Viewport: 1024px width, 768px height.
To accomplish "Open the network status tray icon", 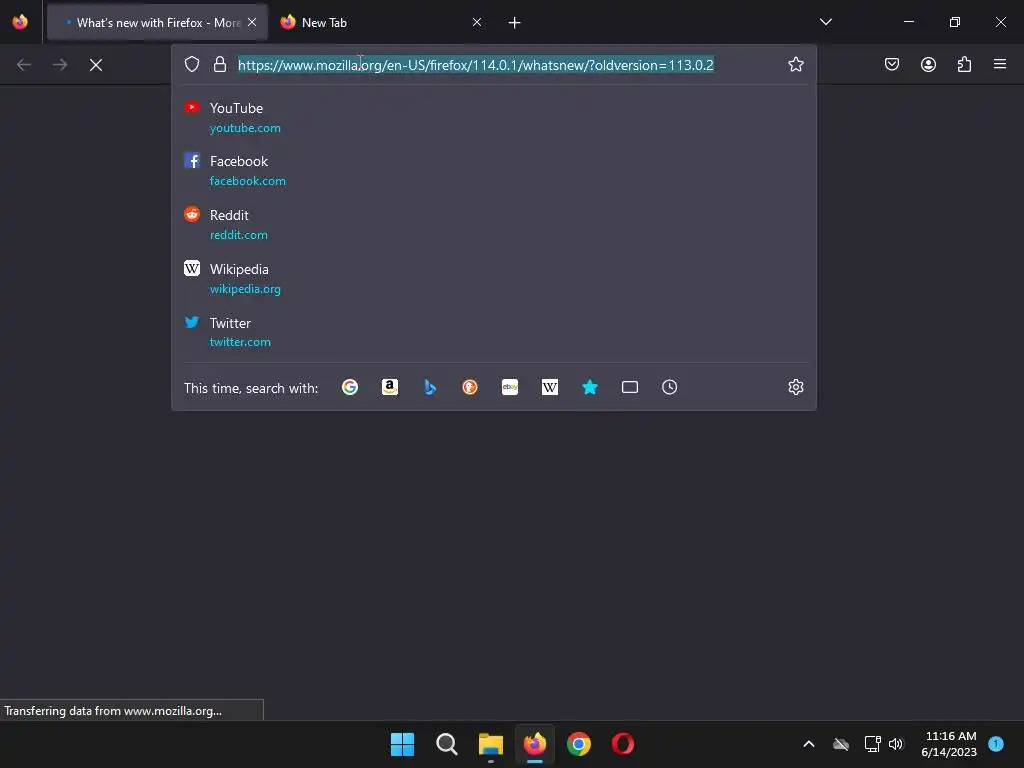I will pyautogui.click(x=872, y=744).
